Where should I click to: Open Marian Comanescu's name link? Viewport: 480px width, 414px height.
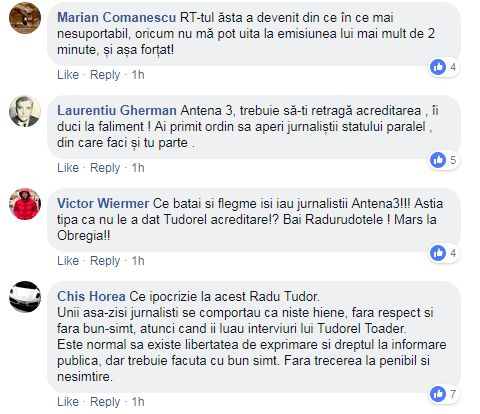click(116, 18)
